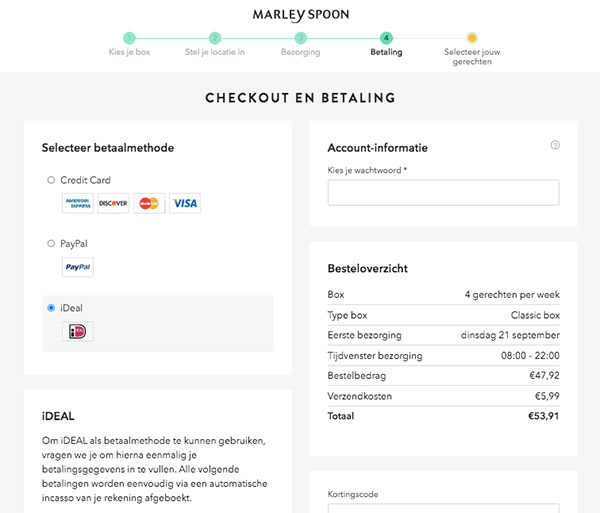The image size is (600, 513).
Task: Select Credit Card payment method
Action: click(x=51, y=180)
